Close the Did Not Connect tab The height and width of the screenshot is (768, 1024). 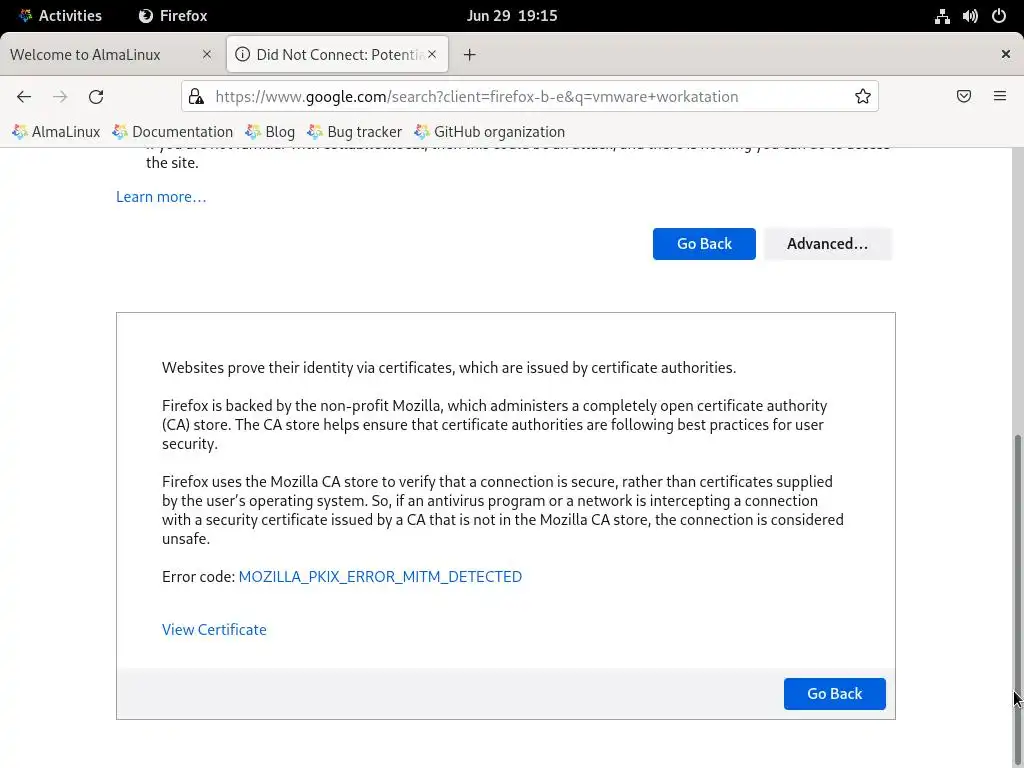[432, 54]
